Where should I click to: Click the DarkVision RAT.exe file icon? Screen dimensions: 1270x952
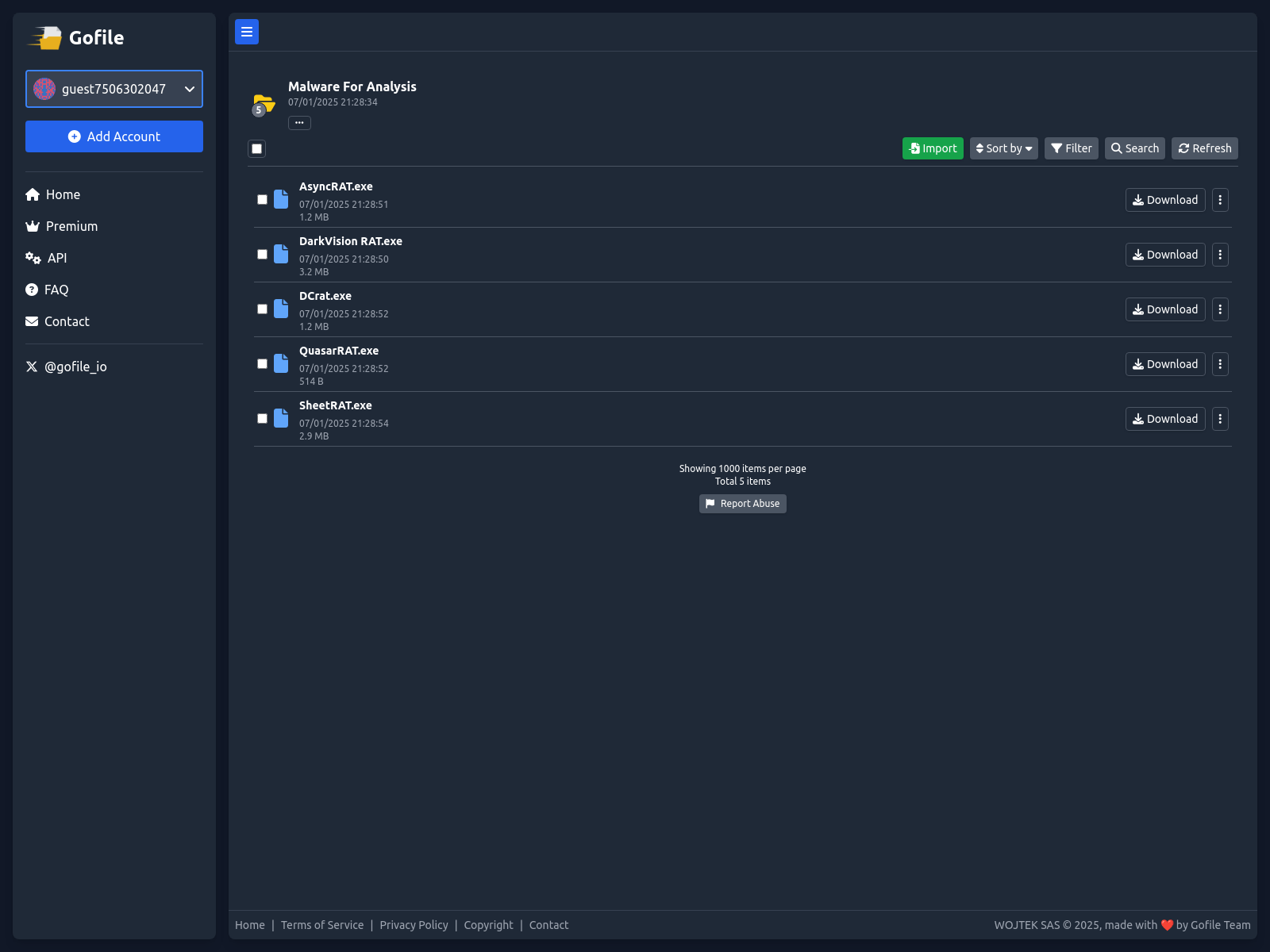point(281,254)
